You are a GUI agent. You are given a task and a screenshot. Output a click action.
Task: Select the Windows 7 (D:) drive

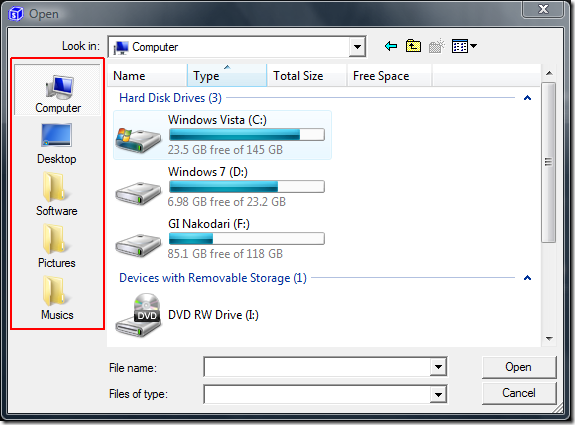(220, 187)
